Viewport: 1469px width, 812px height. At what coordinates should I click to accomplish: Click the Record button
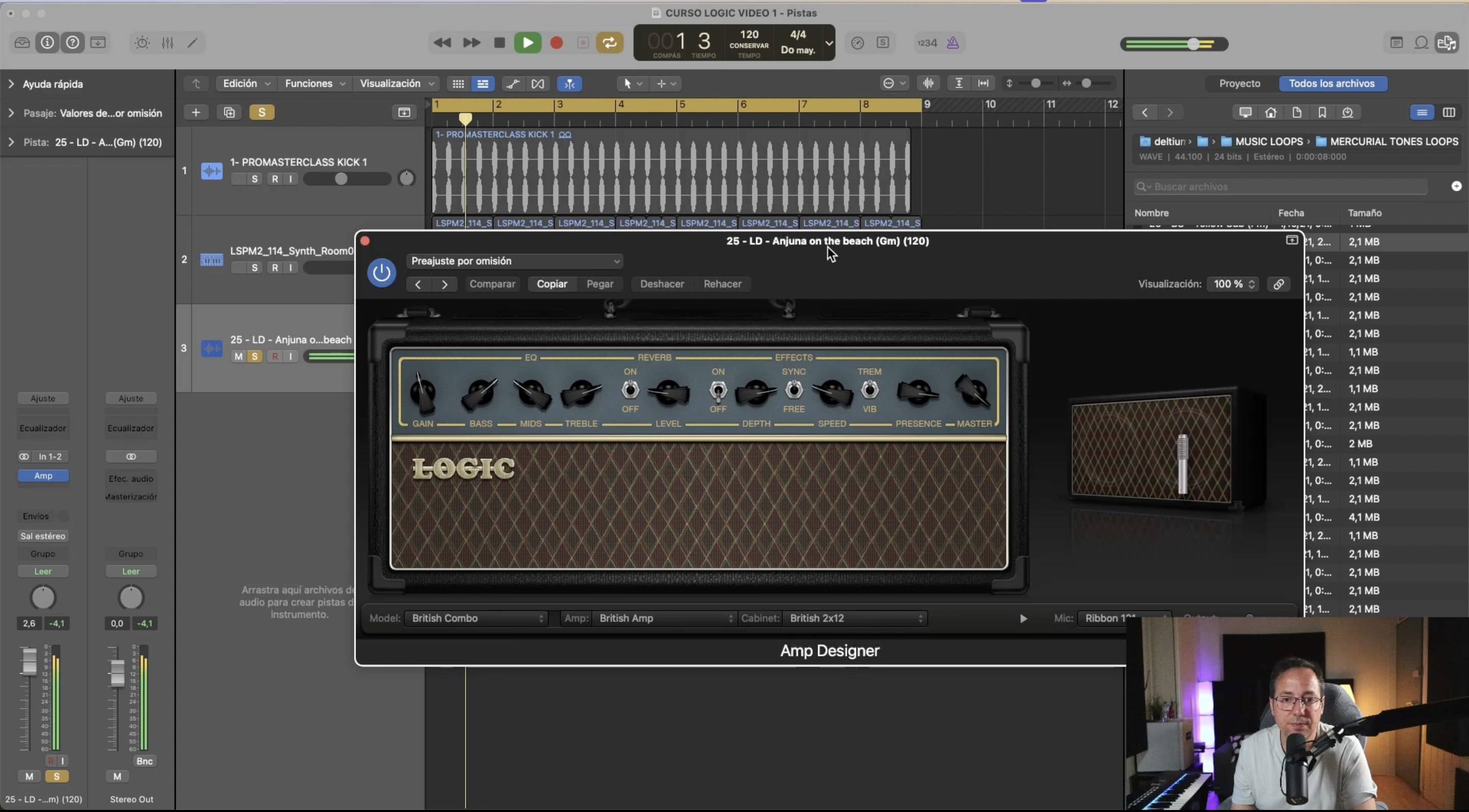(x=556, y=43)
